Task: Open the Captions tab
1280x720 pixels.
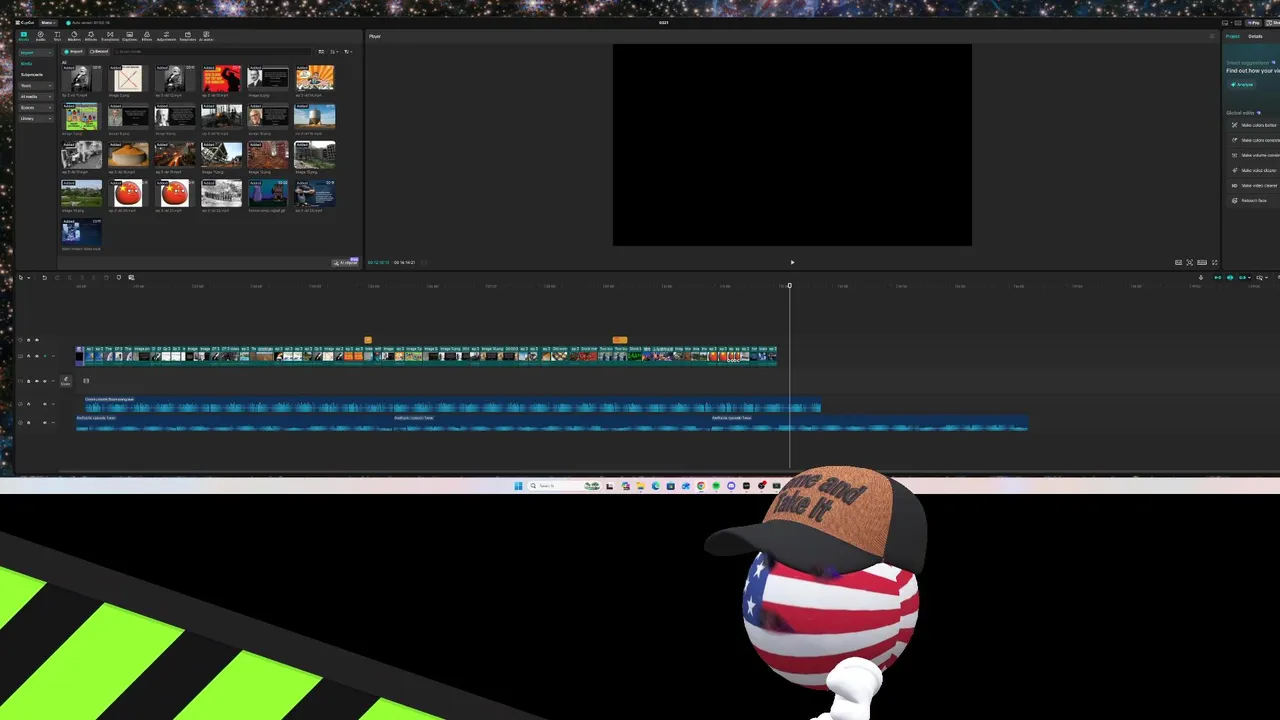Action: click(130, 36)
